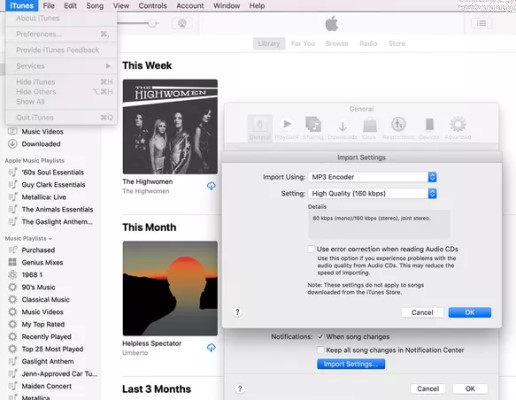
Task: Switch to the Radio tab
Action: pyautogui.click(x=368, y=43)
